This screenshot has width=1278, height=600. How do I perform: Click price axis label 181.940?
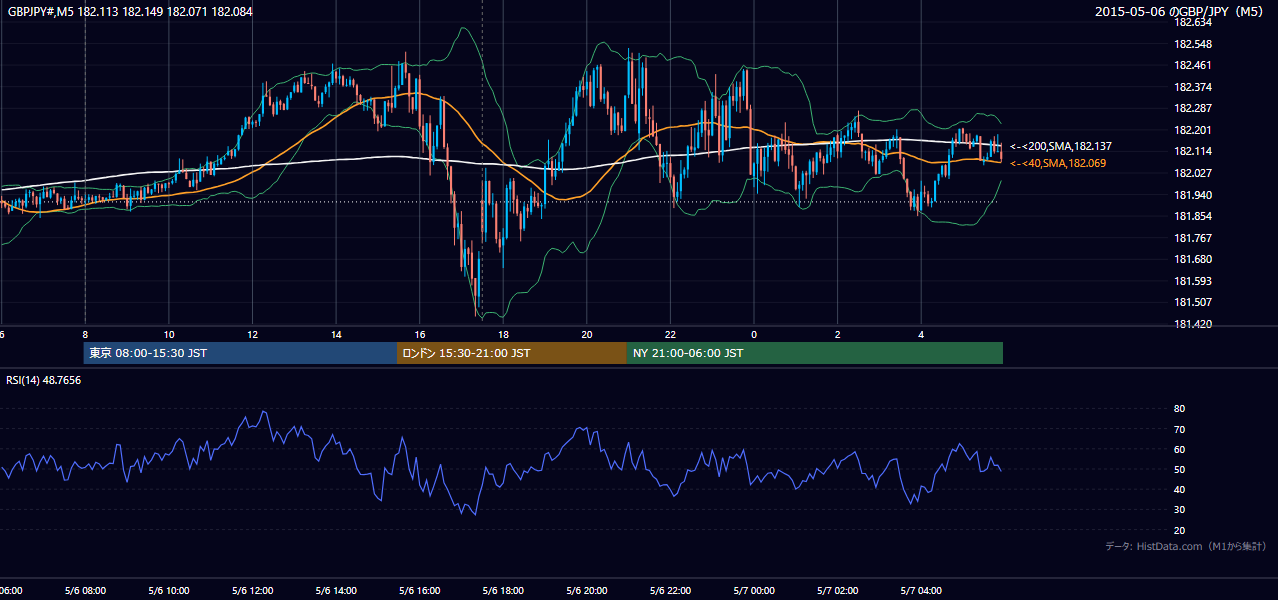tap(1191, 195)
